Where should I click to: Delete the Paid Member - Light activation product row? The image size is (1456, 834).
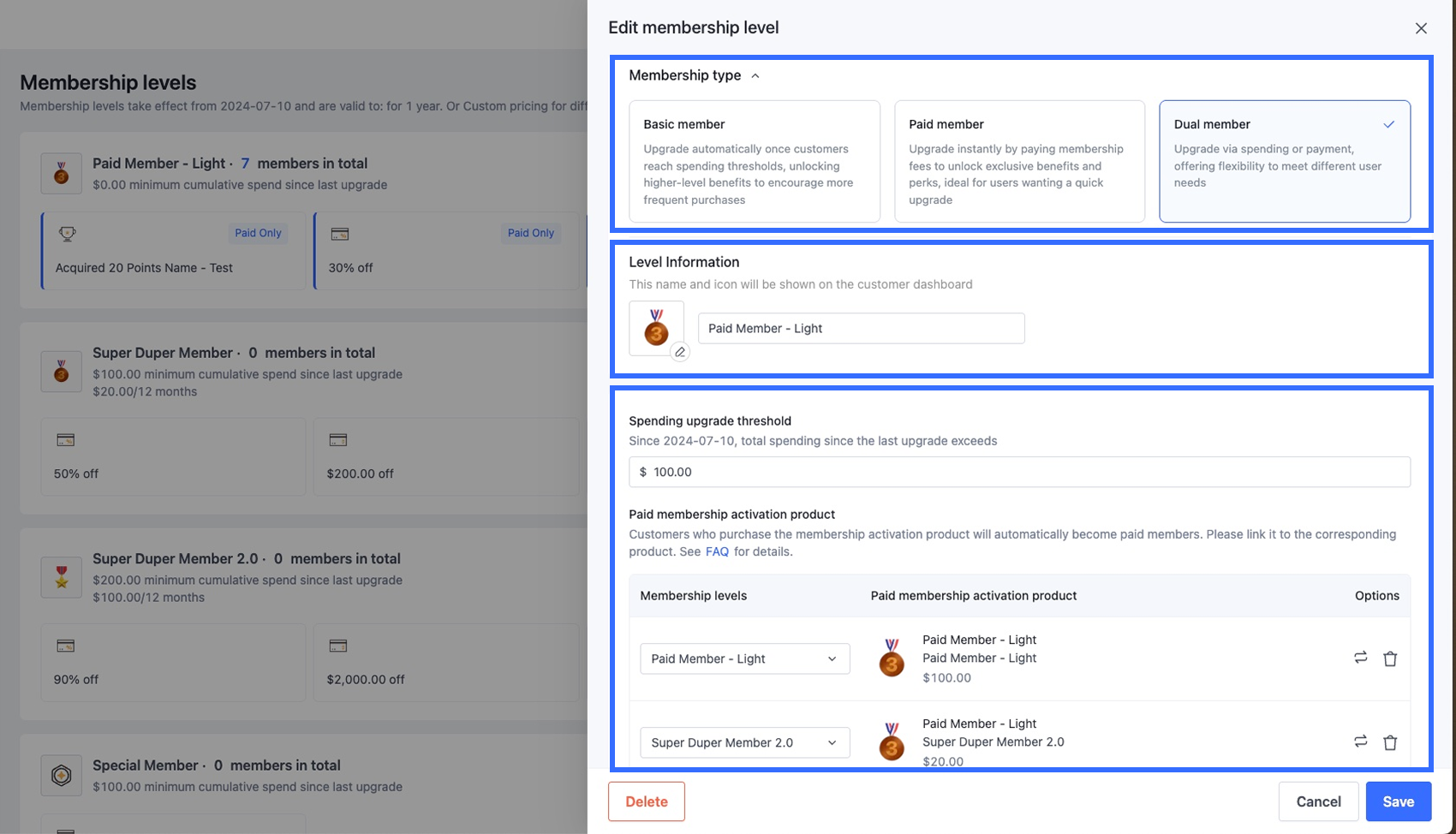click(x=1390, y=658)
